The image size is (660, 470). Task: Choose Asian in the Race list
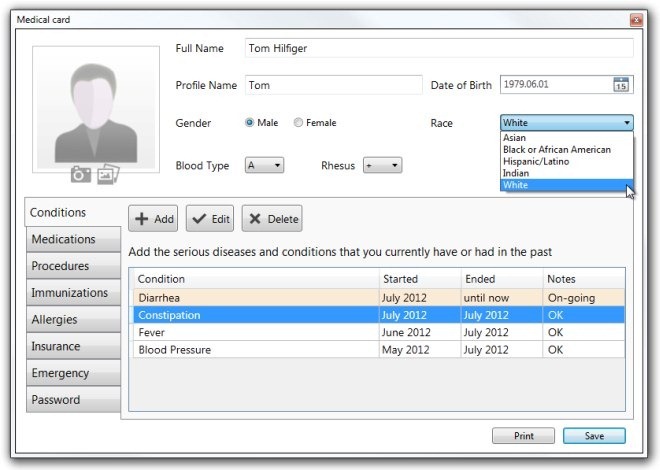[x=567, y=138]
